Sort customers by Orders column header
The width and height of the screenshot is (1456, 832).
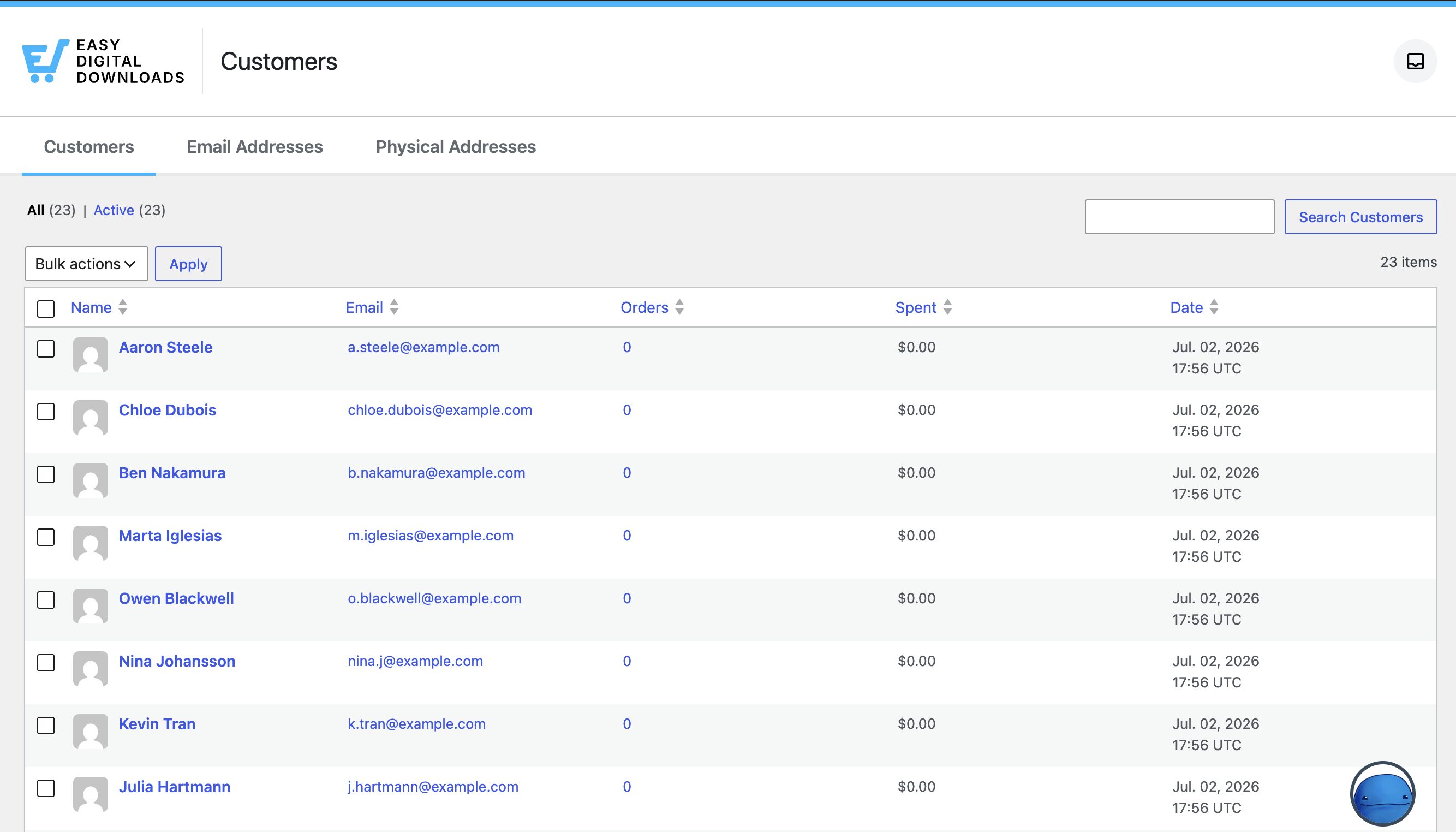645,307
